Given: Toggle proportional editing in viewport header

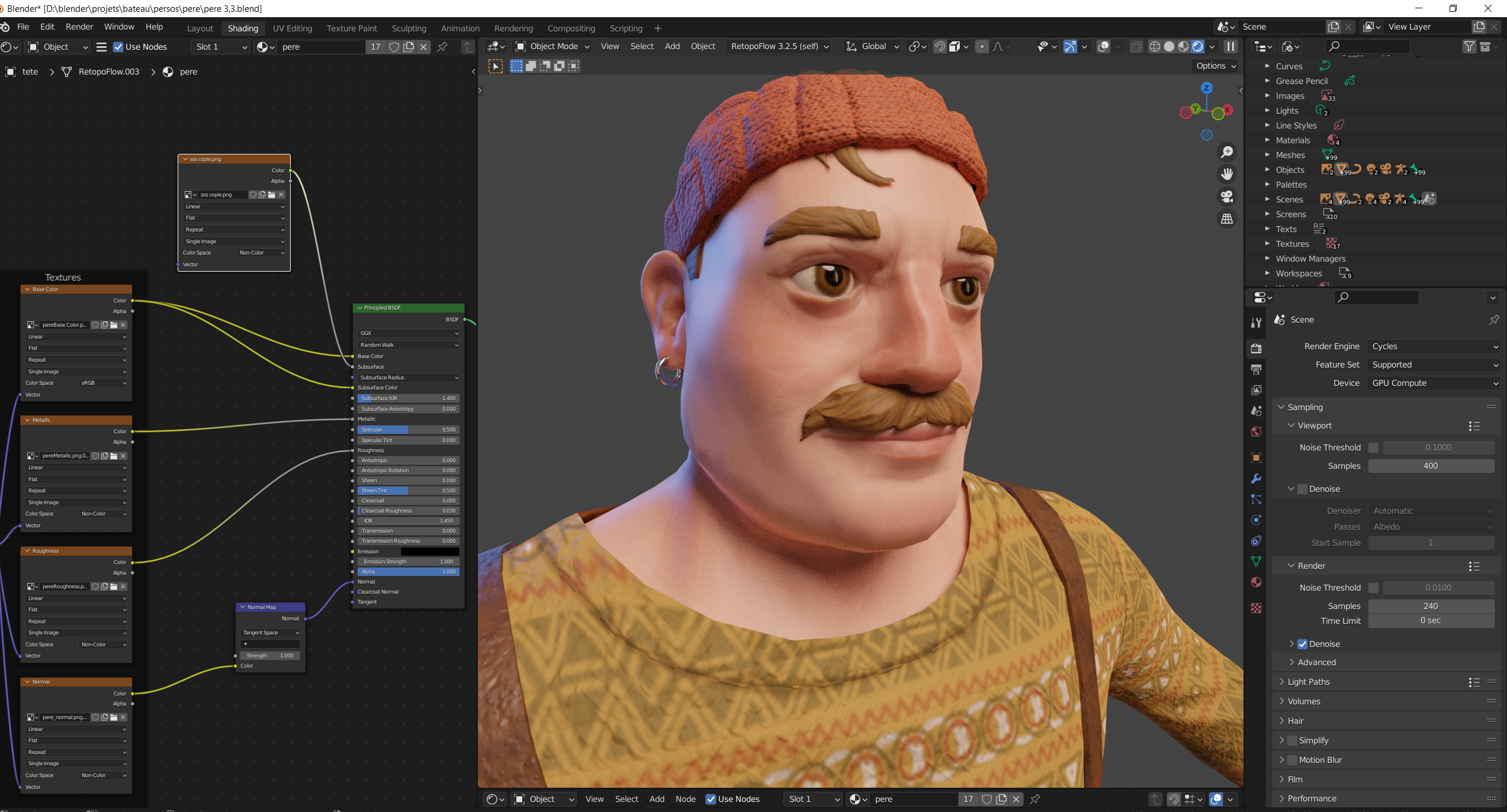Looking at the screenshot, I should (982, 46).
